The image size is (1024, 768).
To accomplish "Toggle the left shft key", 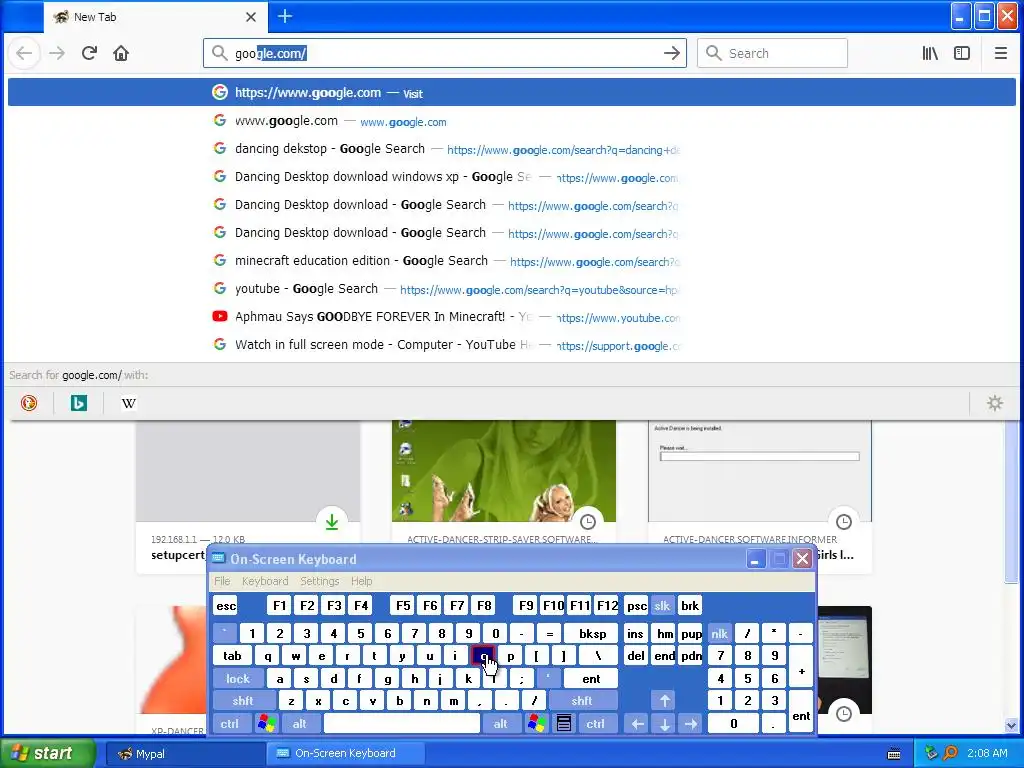I will tap(243, 701).
